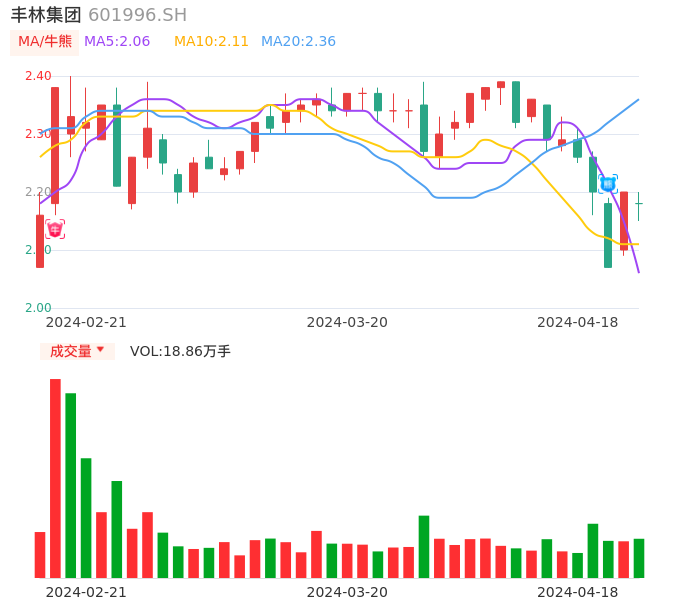Viewport: 686px width, 606px height.
Task: Click the 2.40 price axis label
Action: click(38, 76)
